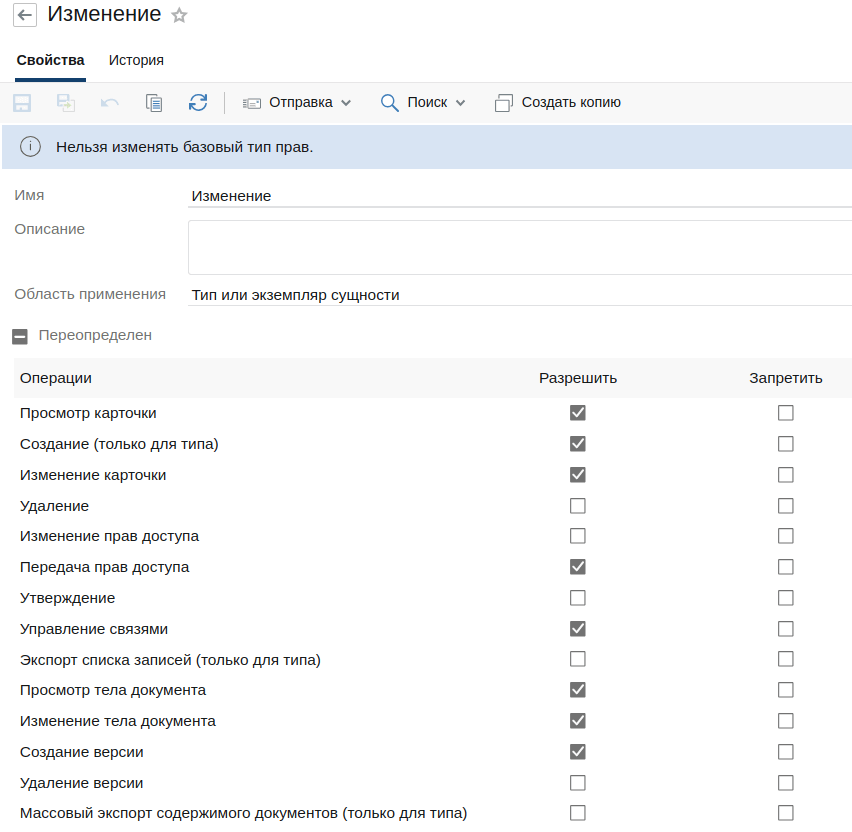Open the Поиск dropdown menu
Image resolution: width=852 pixels, height=832 pixels.
click(423, 103)
